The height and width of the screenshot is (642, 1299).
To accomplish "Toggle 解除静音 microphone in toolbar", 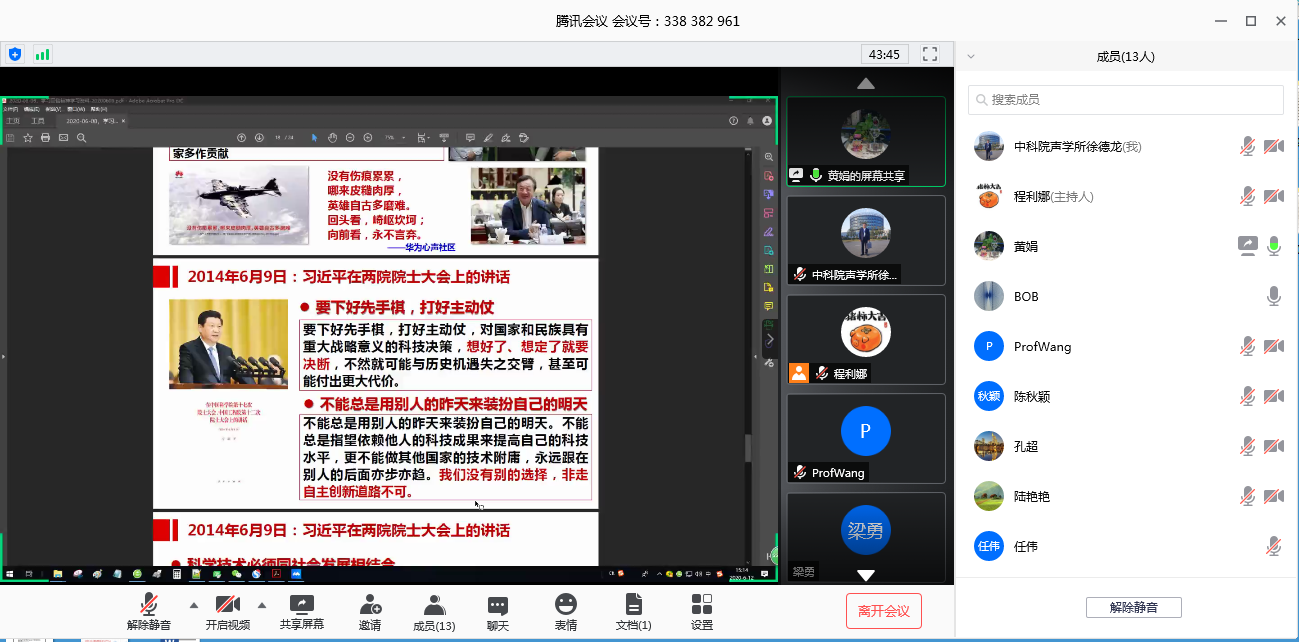I will click(x=149, y=605).
